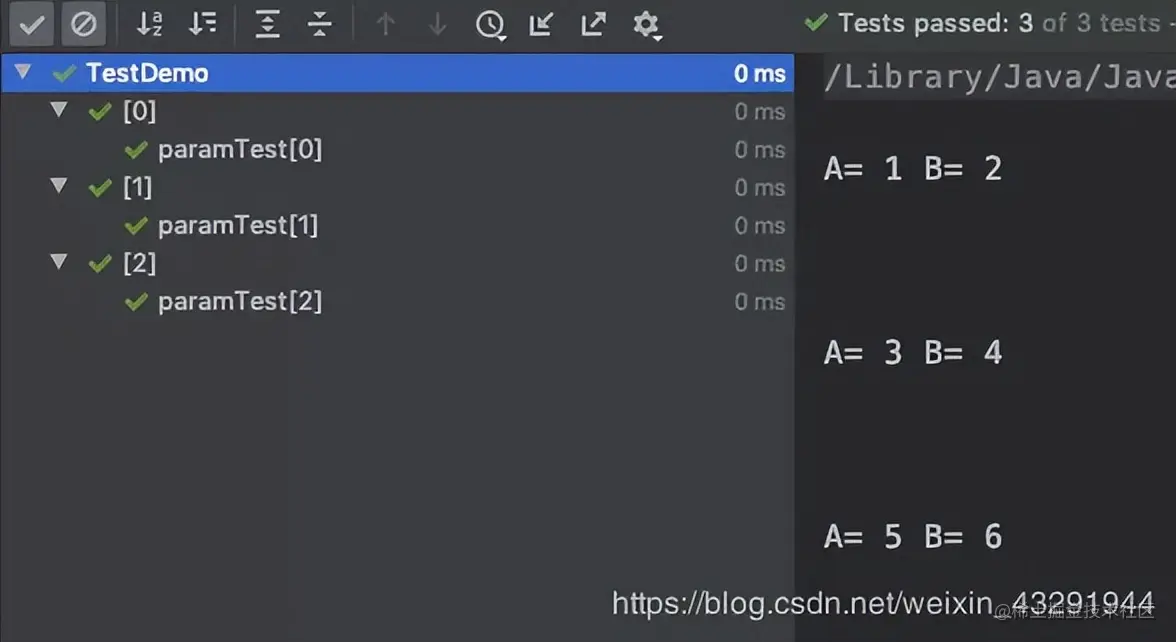Collapse the [2] test group arrow
The height and width of the screenshot is (642, 1176).
coord(58,262)
